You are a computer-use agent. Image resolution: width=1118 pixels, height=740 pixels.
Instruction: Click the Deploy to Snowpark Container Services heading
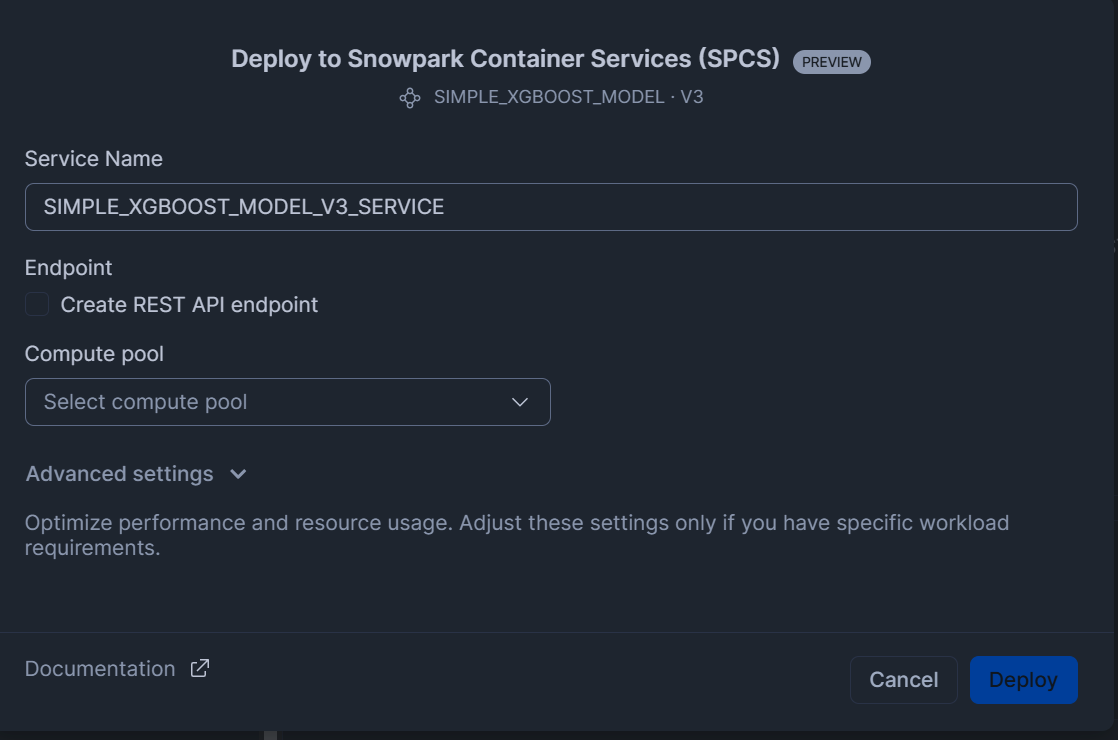pos(506,59)
